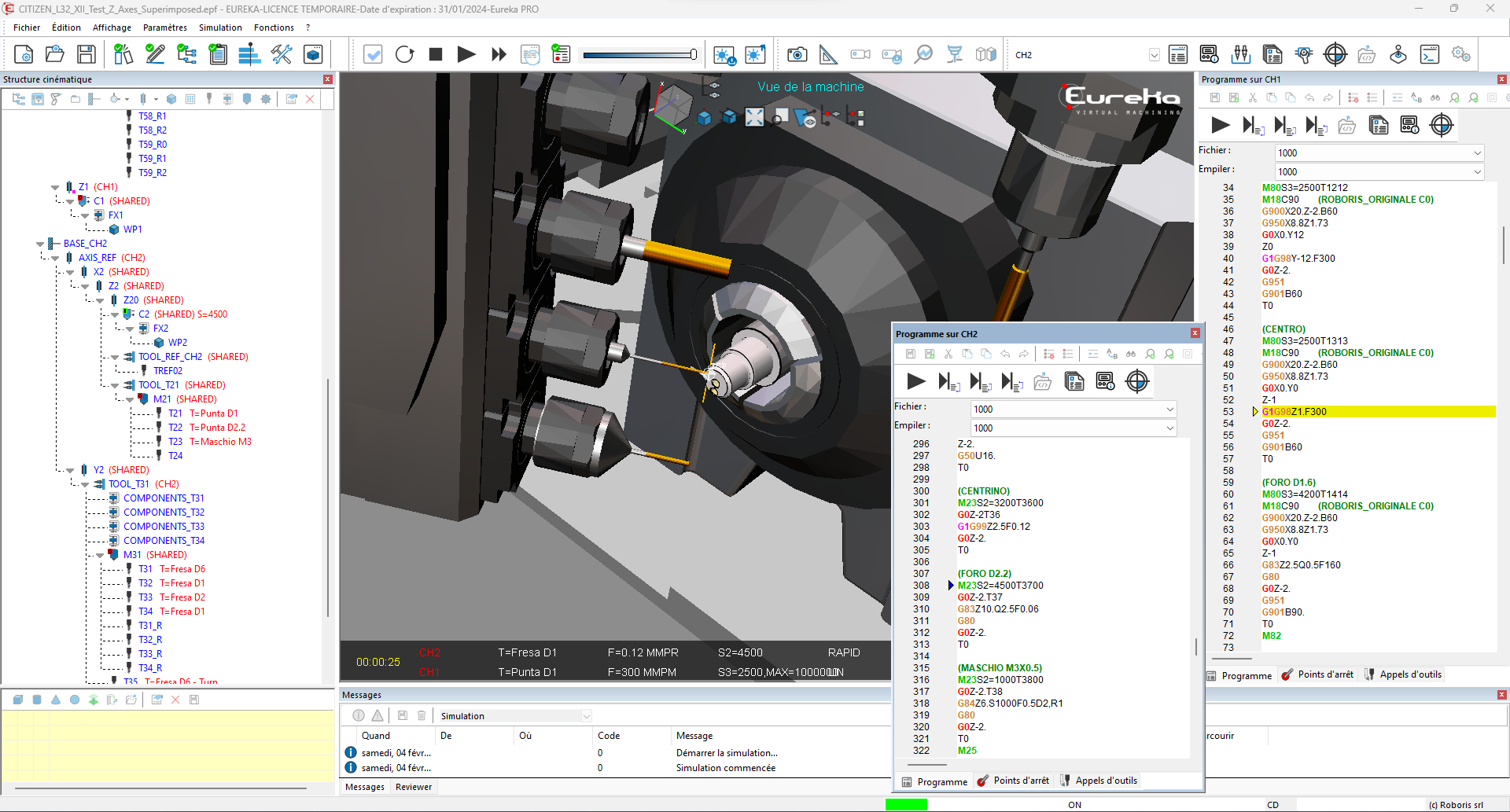Open the gears settings icon in toolbar
The width and height of the screenshot is (1510, 812).
(1461, 54)
